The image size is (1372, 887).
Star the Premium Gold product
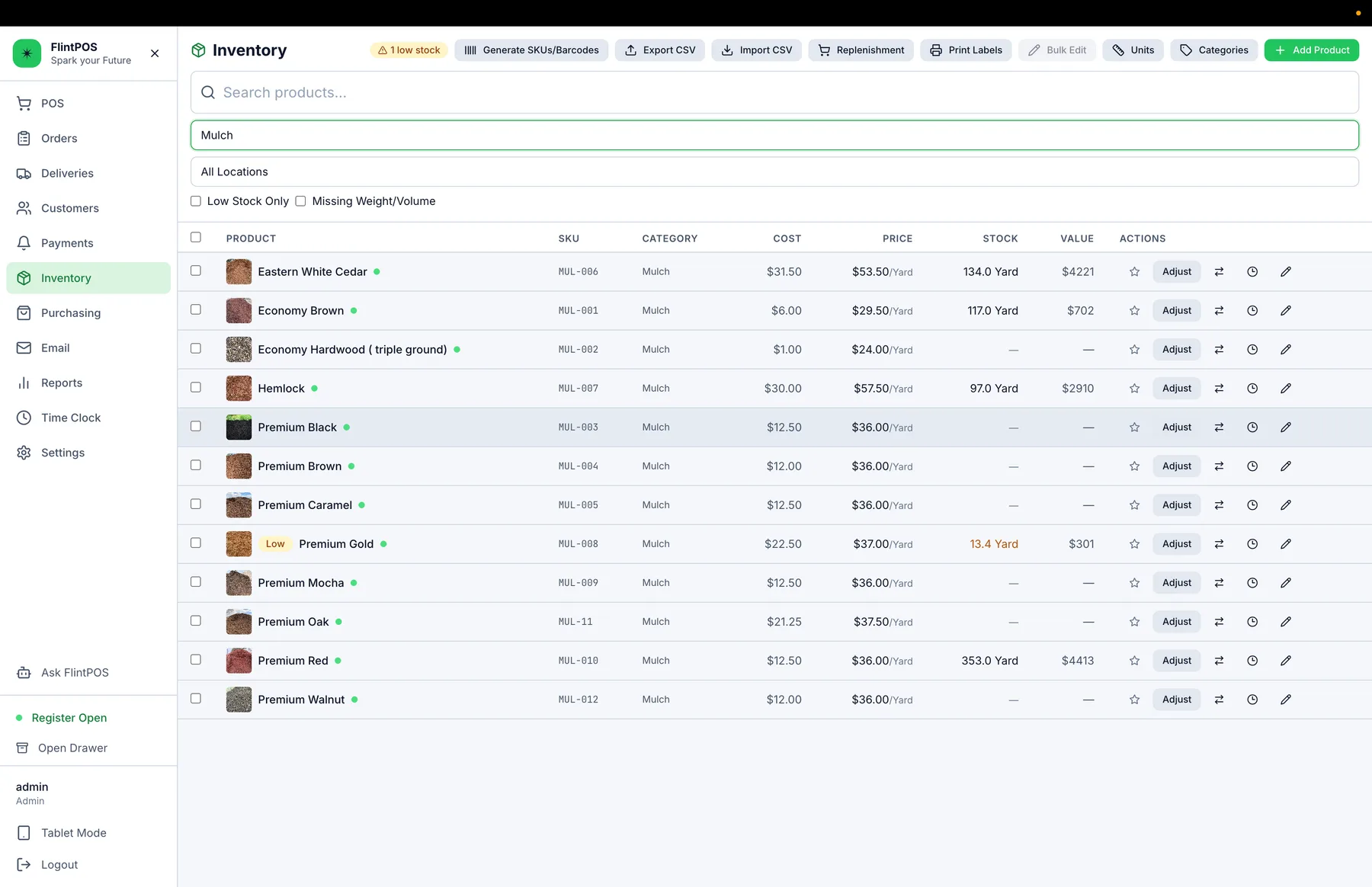tap(1134, 544)
